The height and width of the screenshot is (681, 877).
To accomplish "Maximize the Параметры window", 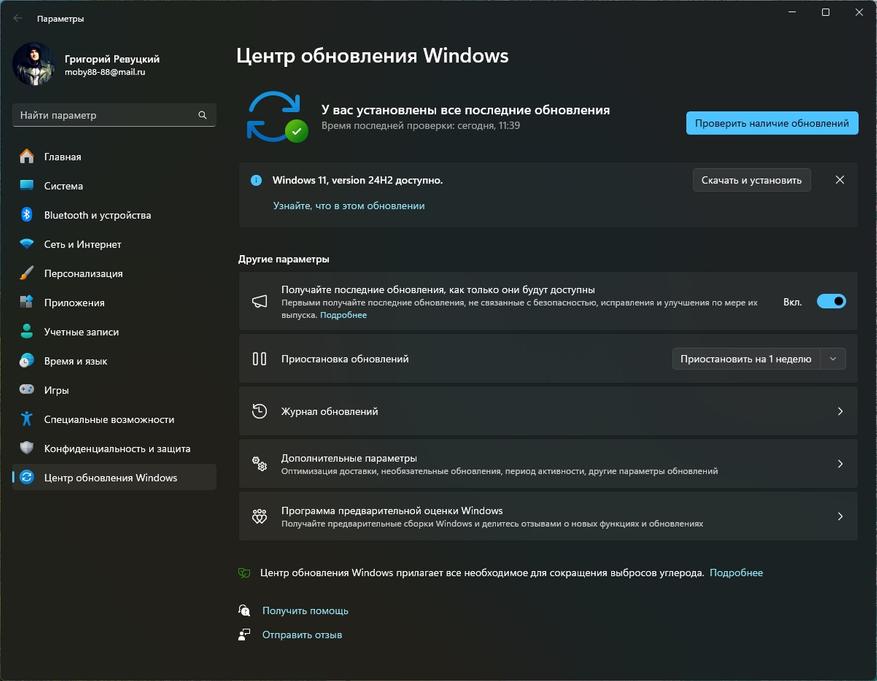I will coord(826,12).
